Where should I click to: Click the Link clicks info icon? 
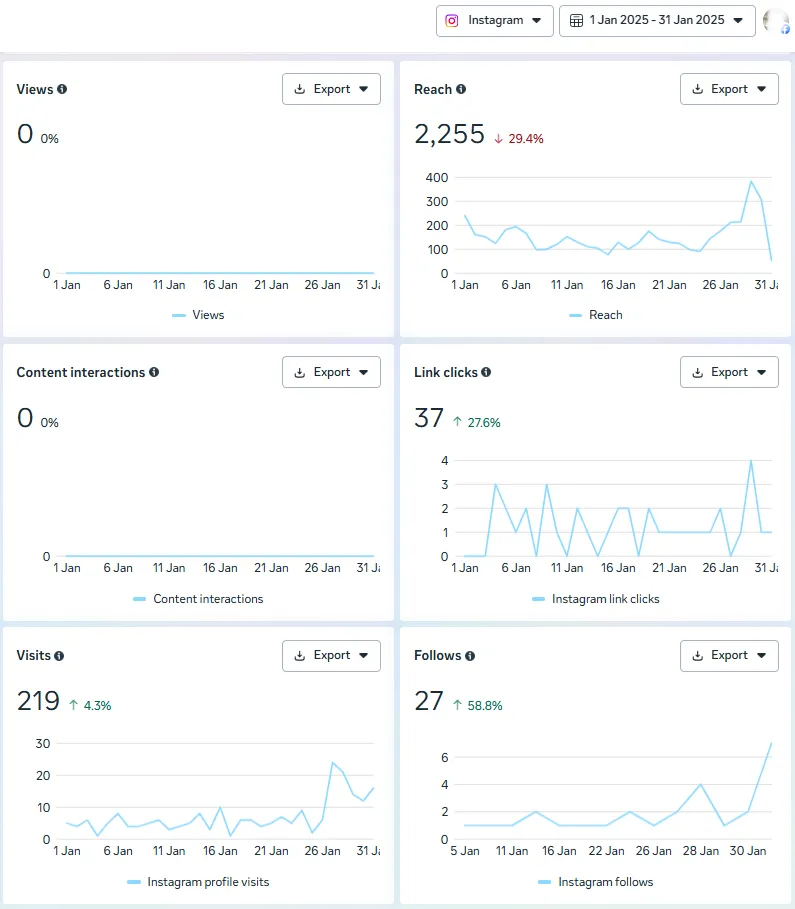486,372
